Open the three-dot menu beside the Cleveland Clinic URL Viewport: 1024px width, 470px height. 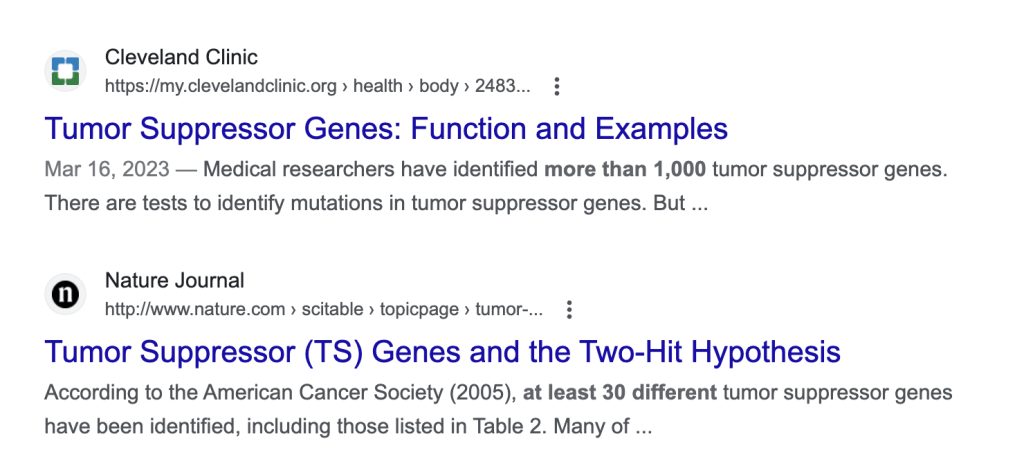(x=558, y=87)
